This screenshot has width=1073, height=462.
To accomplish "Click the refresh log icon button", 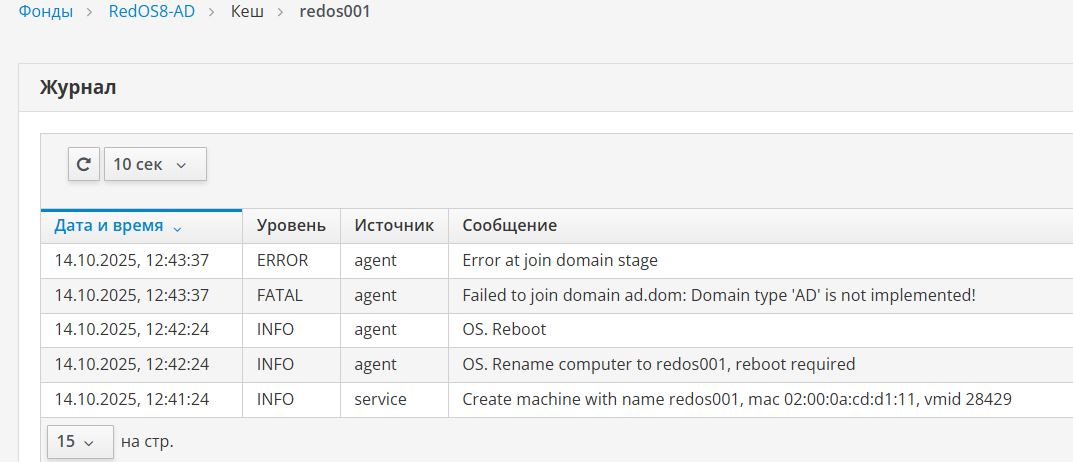I will coord(84,164).
